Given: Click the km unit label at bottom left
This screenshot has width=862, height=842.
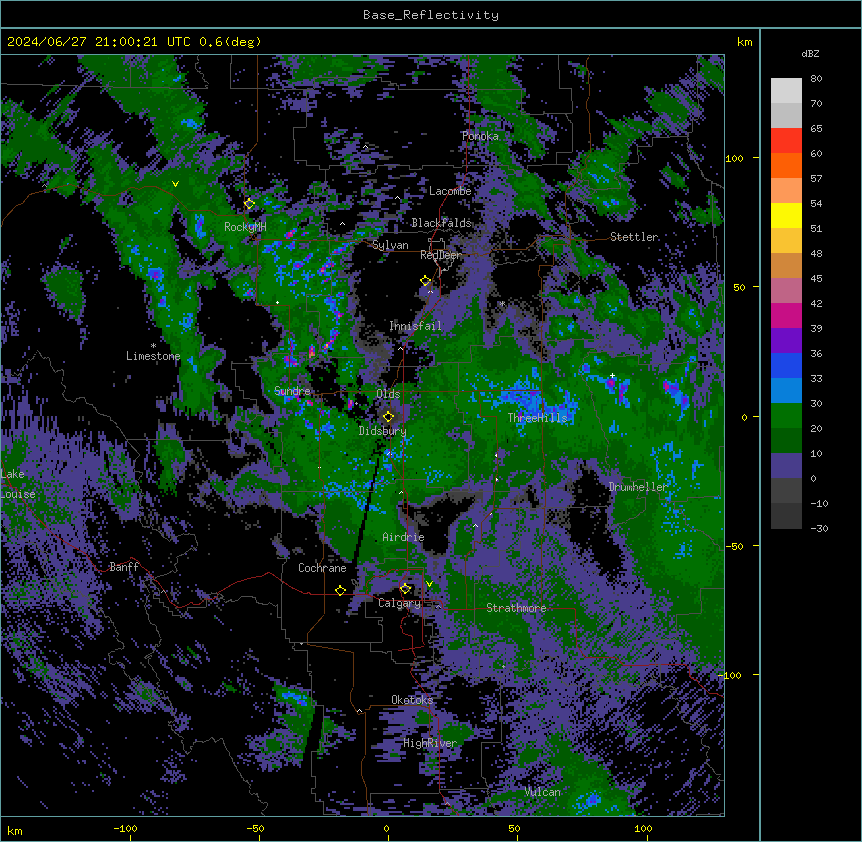Looking at the screenshot, I should click(15, 830).
